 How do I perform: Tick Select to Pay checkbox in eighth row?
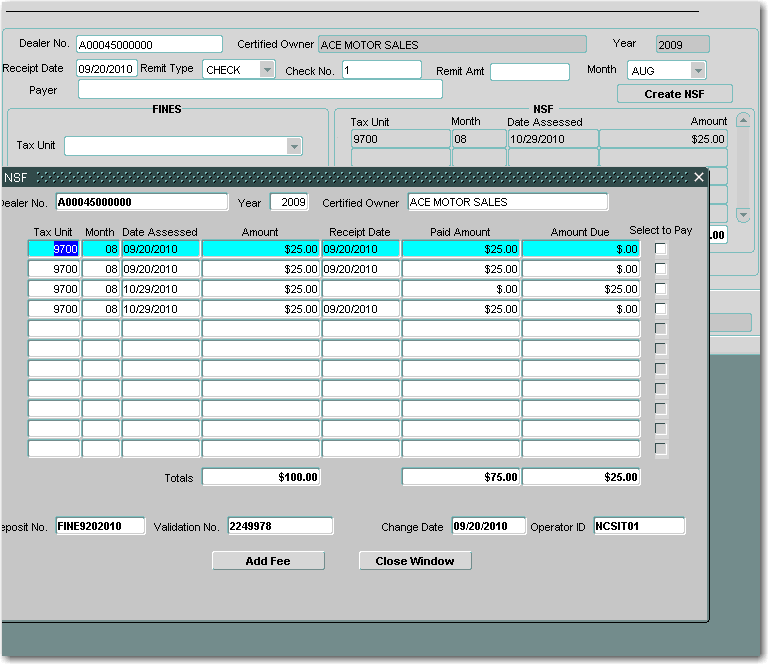pyautogui.click(x=660, y=389)
